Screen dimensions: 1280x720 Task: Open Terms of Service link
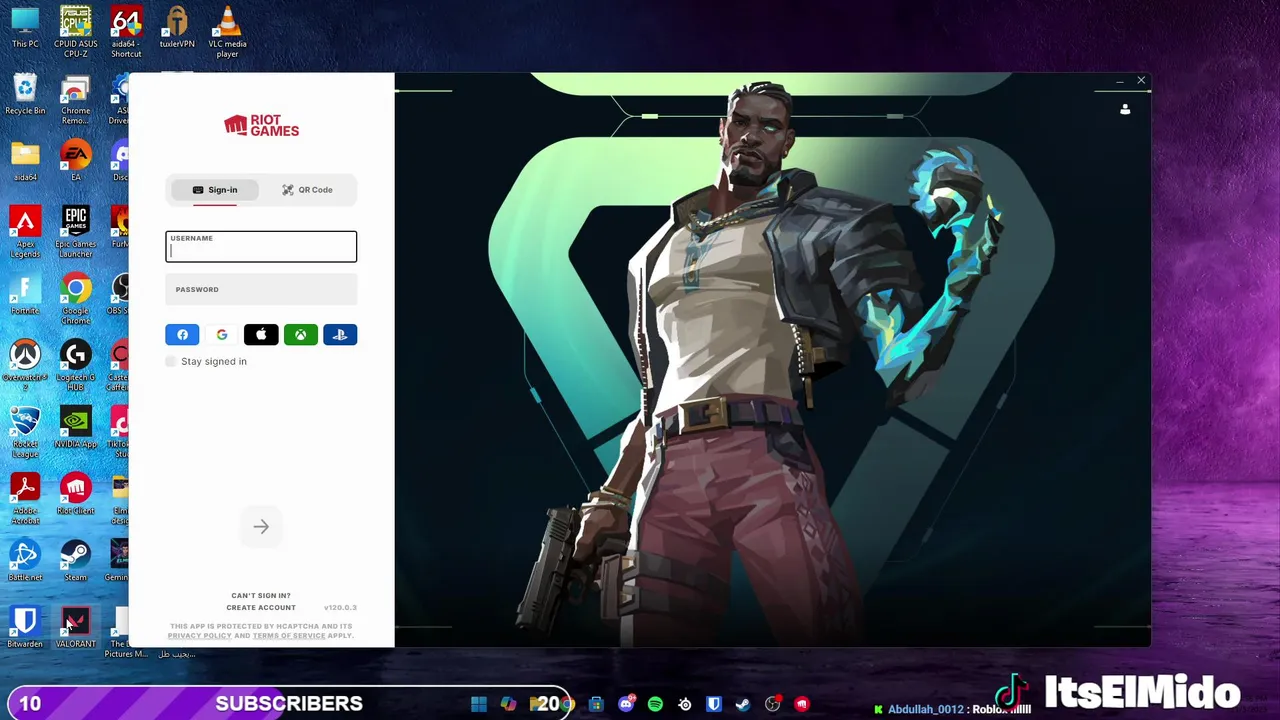(289, 636)
